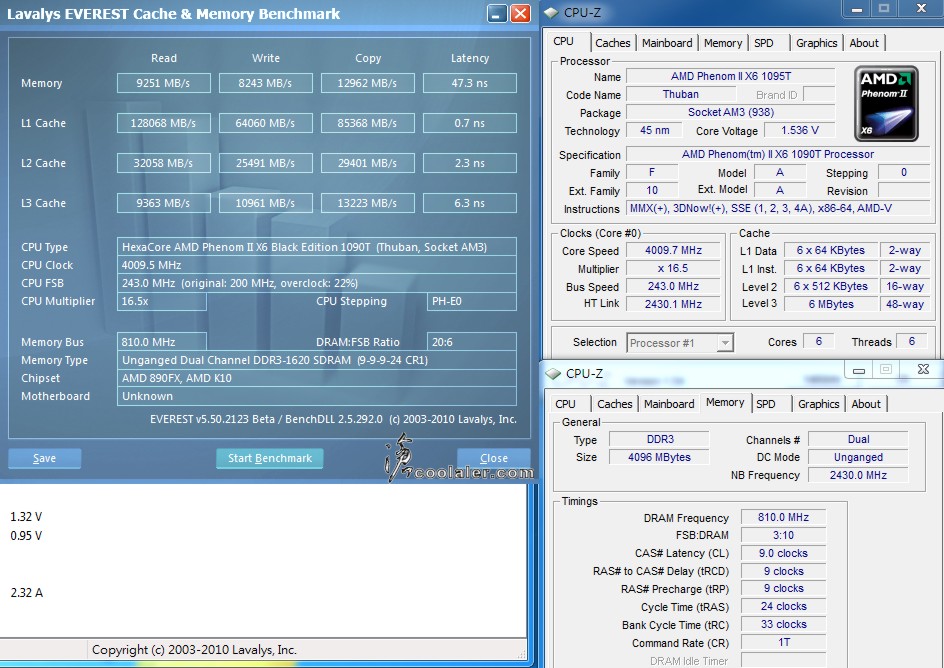Click the Cycle Time (tRAS) value 24 clocks

783,607
